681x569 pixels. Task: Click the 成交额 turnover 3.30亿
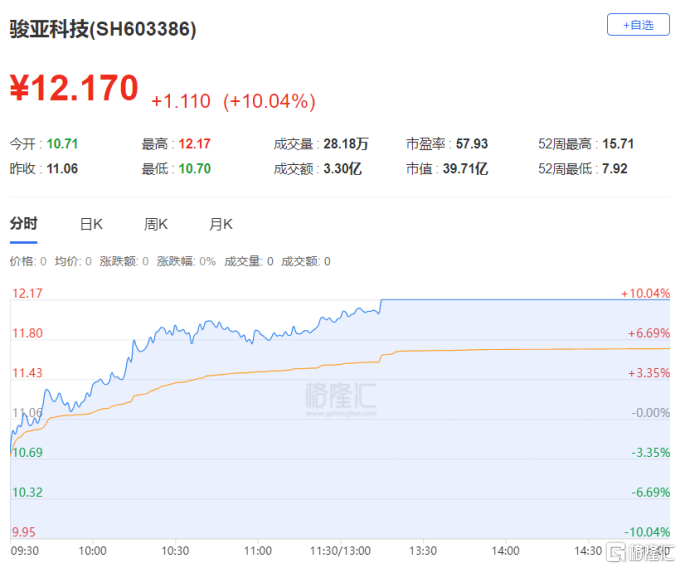342,169
